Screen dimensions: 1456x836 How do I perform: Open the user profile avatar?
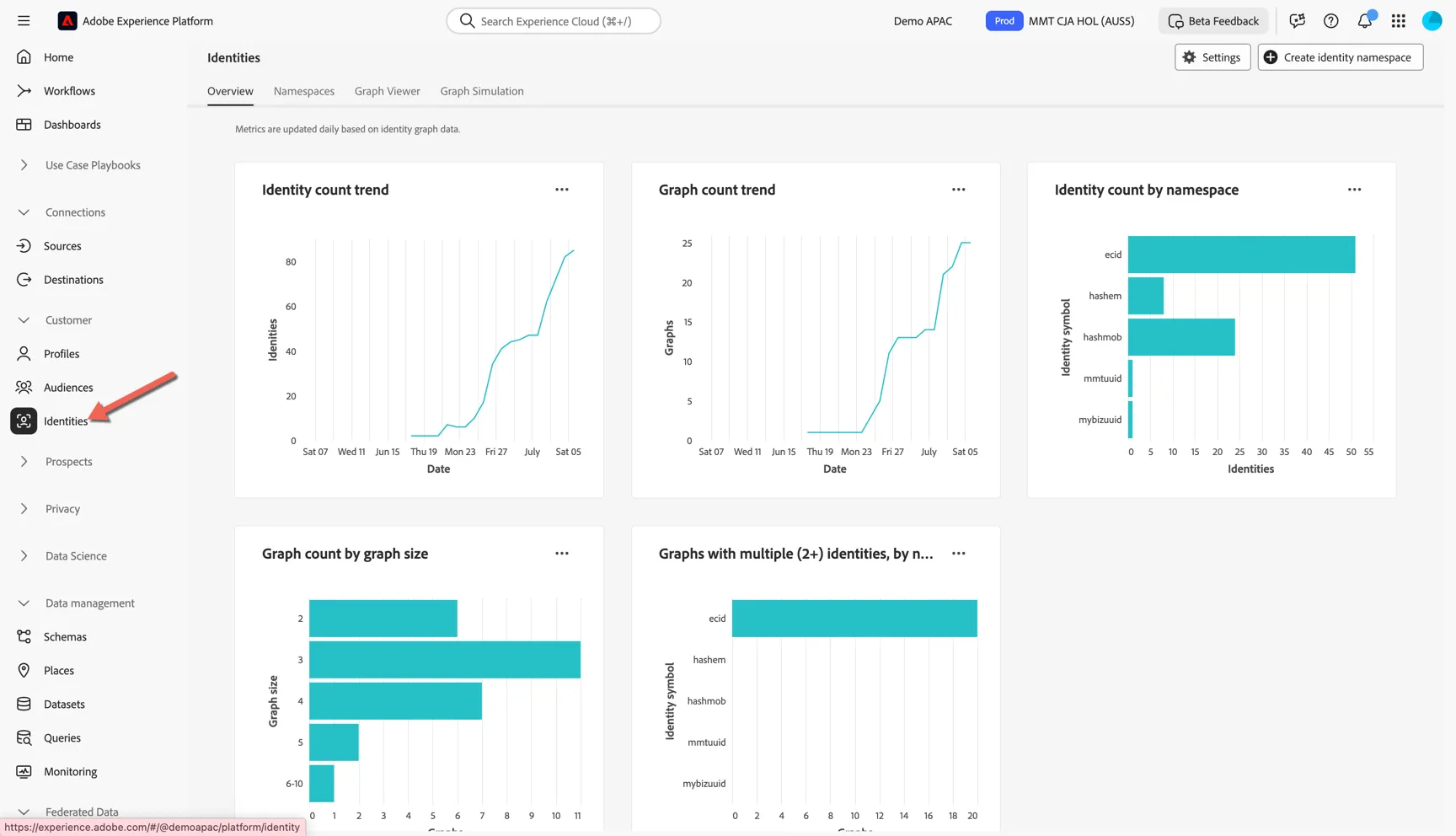coord(1432,21)
